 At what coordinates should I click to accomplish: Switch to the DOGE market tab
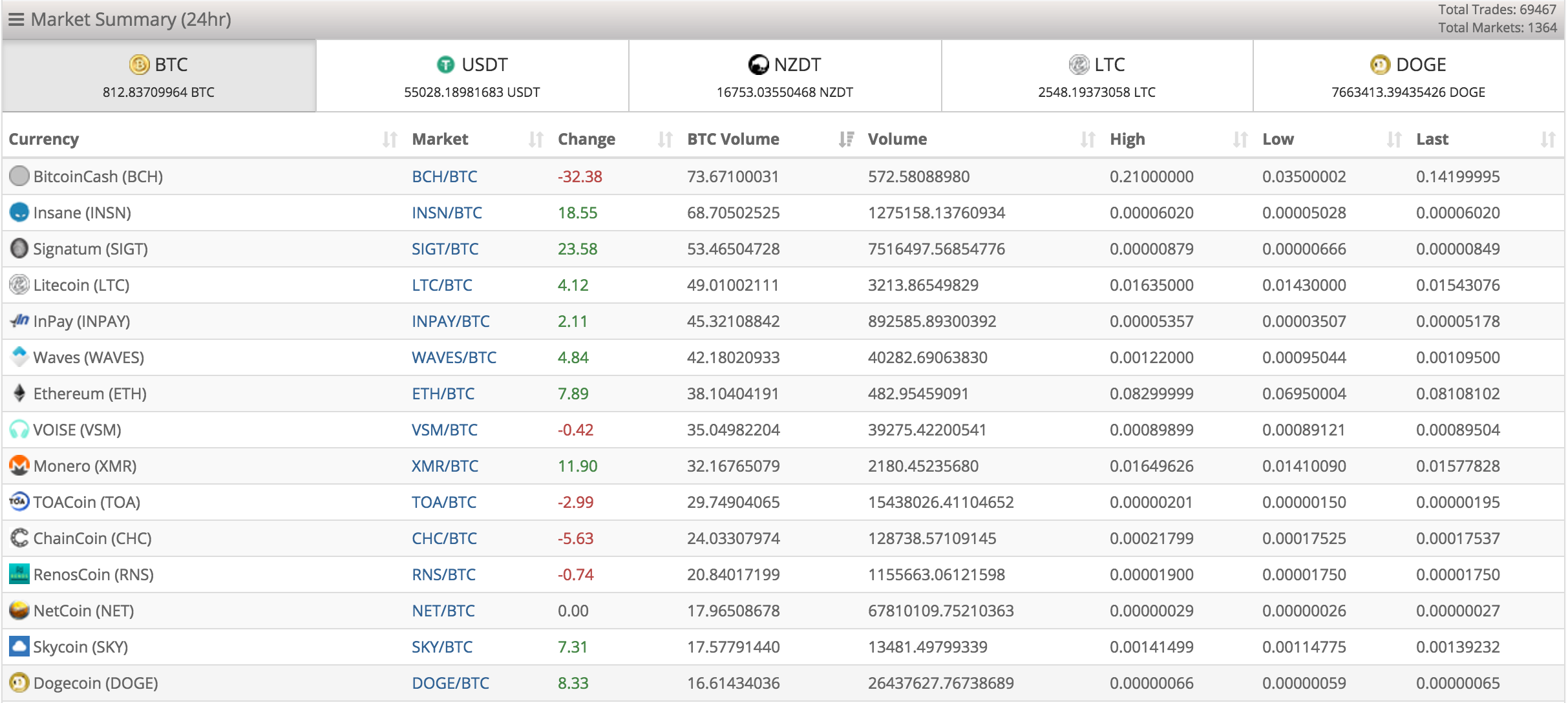coord(1408,76)
